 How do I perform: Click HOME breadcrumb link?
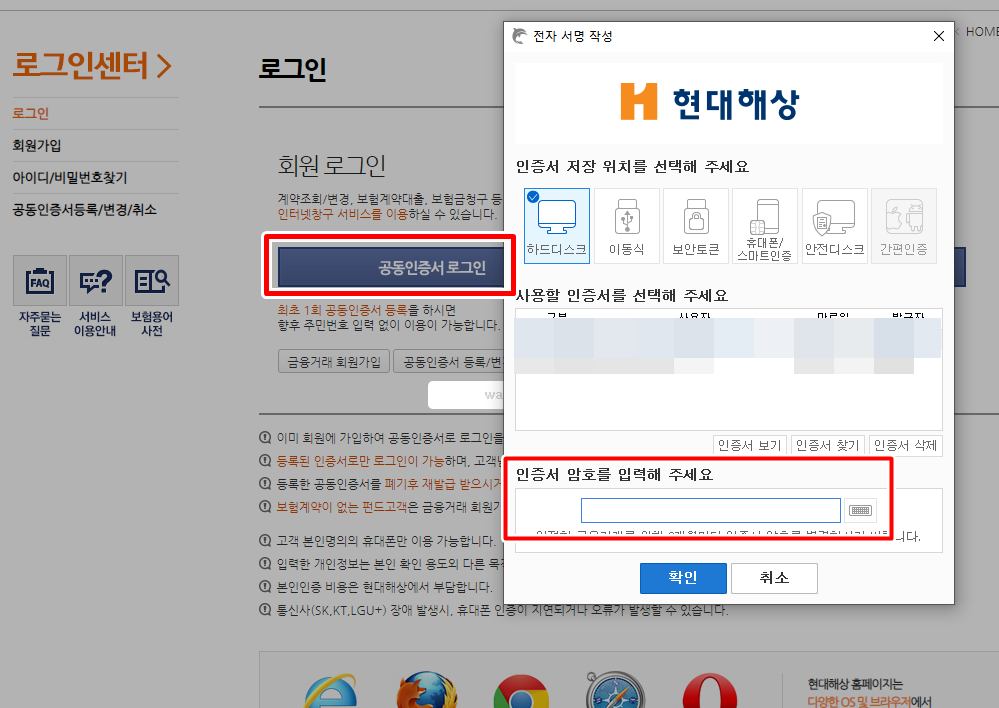pyautogui.click(x=982, y=31)
